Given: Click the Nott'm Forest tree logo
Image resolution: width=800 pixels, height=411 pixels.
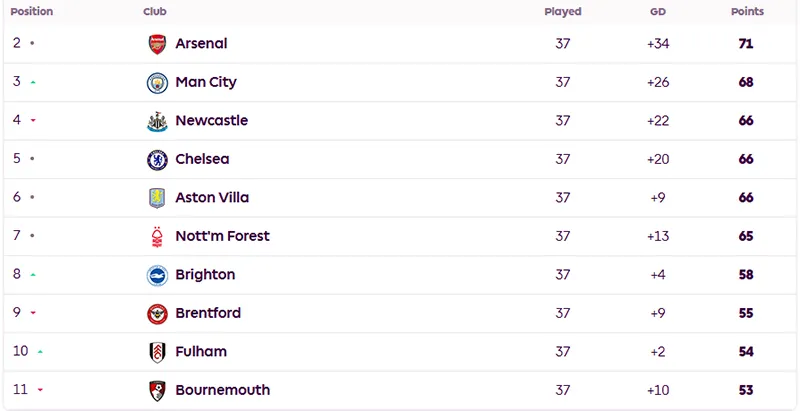Looking at the screenshot, I should coord(157,237).
